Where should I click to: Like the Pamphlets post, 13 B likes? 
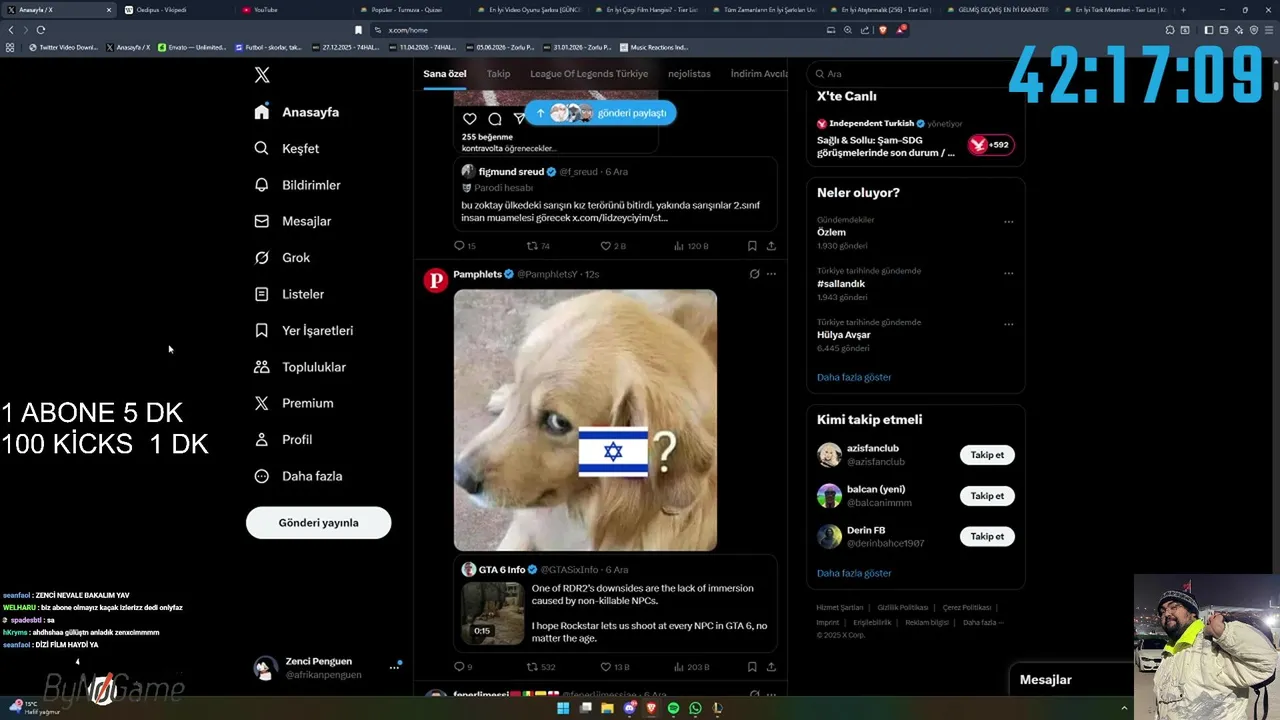(x=615, y=666)
